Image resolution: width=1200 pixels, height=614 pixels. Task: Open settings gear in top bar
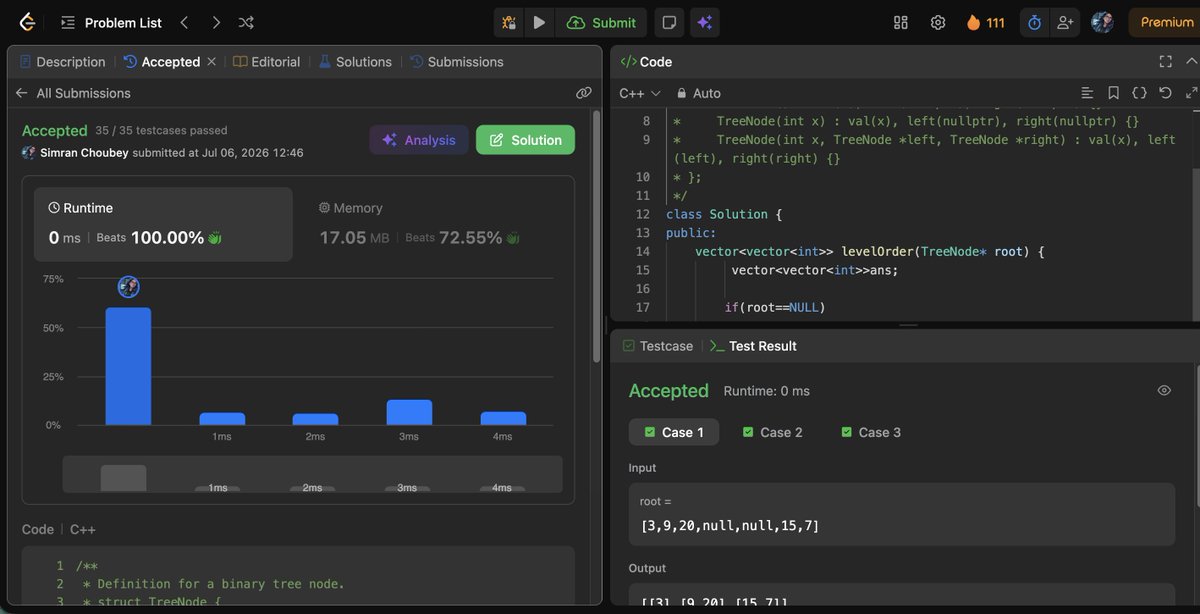point(938,22)
